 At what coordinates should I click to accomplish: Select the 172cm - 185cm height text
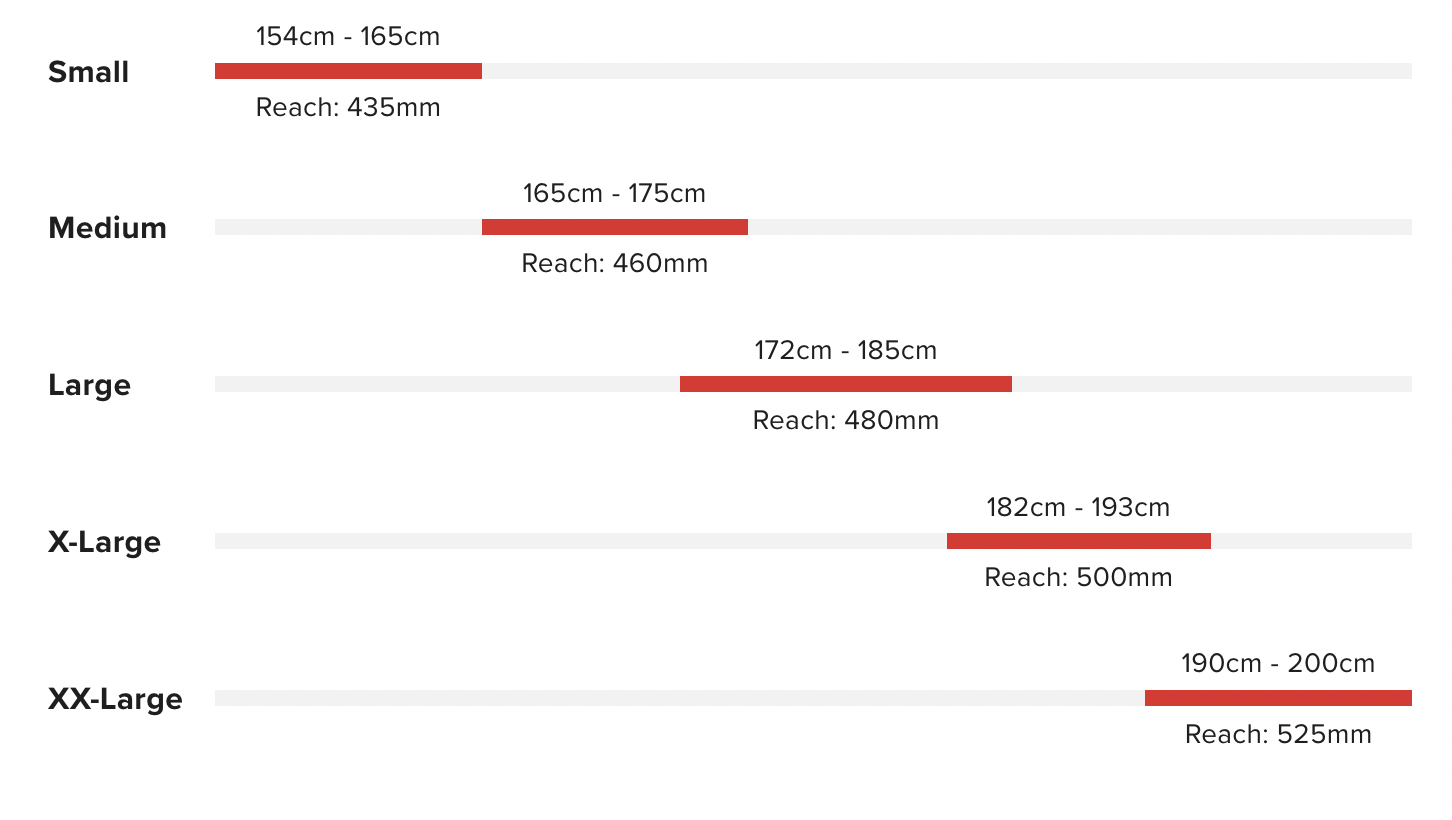click(x=846, y=350)
